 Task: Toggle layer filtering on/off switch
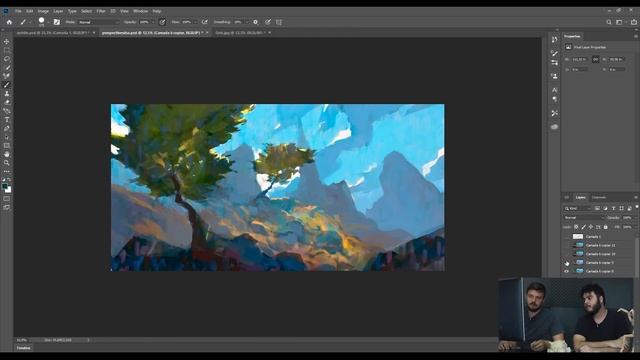[x=636, y=207]
